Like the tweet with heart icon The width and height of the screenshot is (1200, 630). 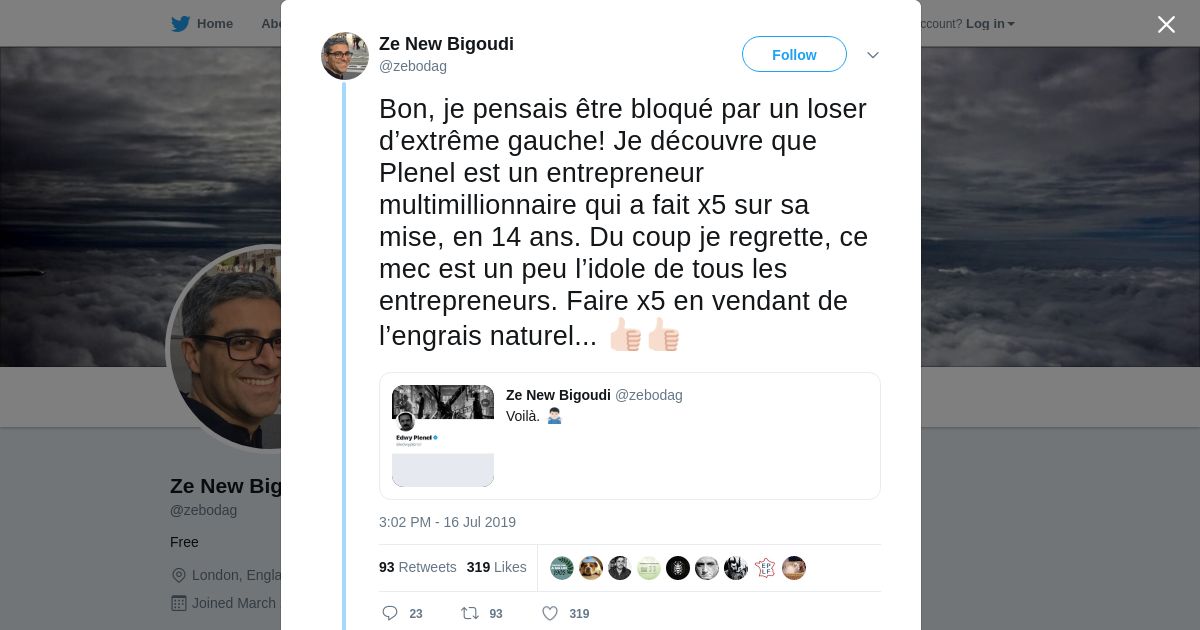(x=550, y=613)
